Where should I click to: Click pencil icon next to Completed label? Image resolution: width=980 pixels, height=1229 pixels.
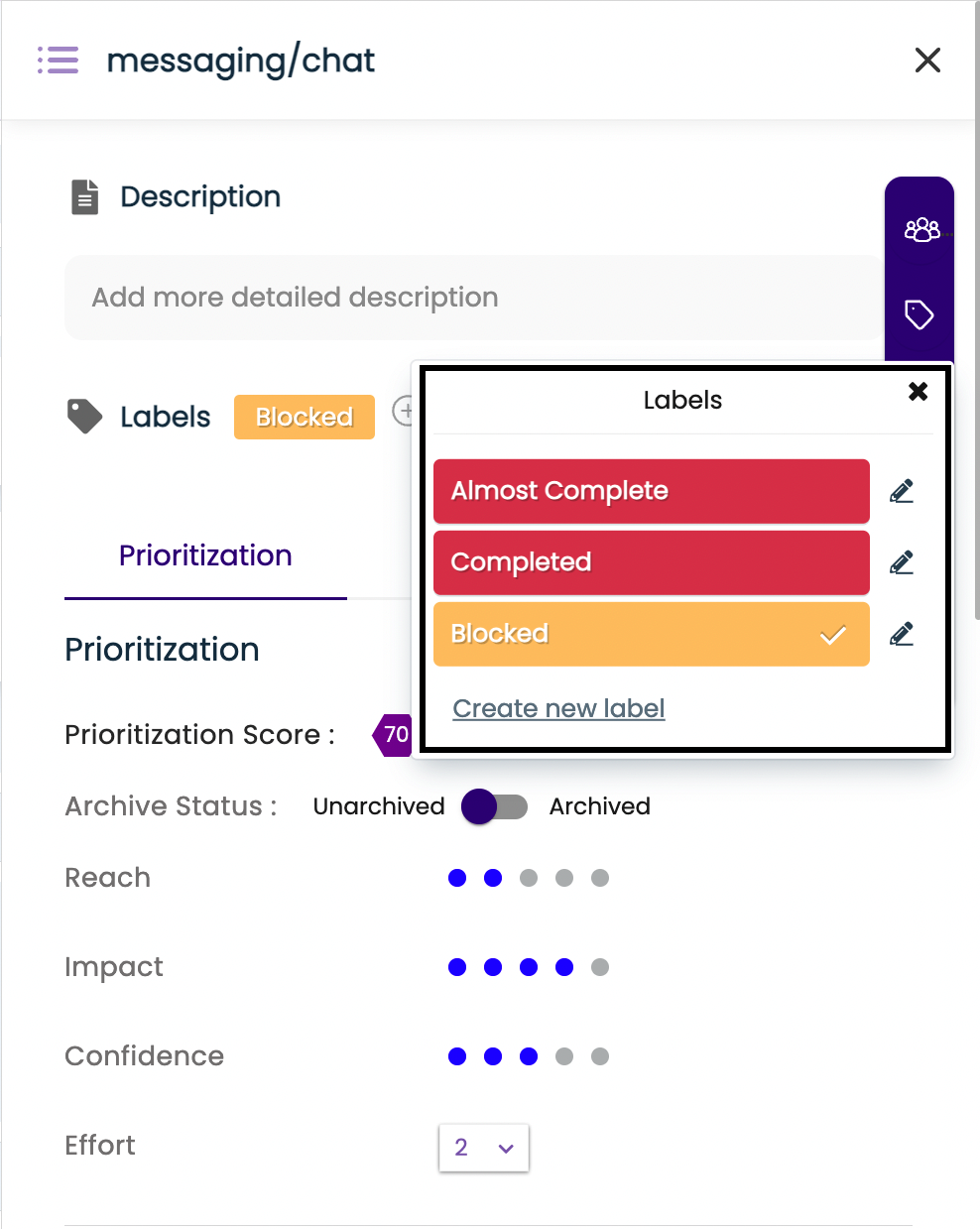(x=902, y=562)
